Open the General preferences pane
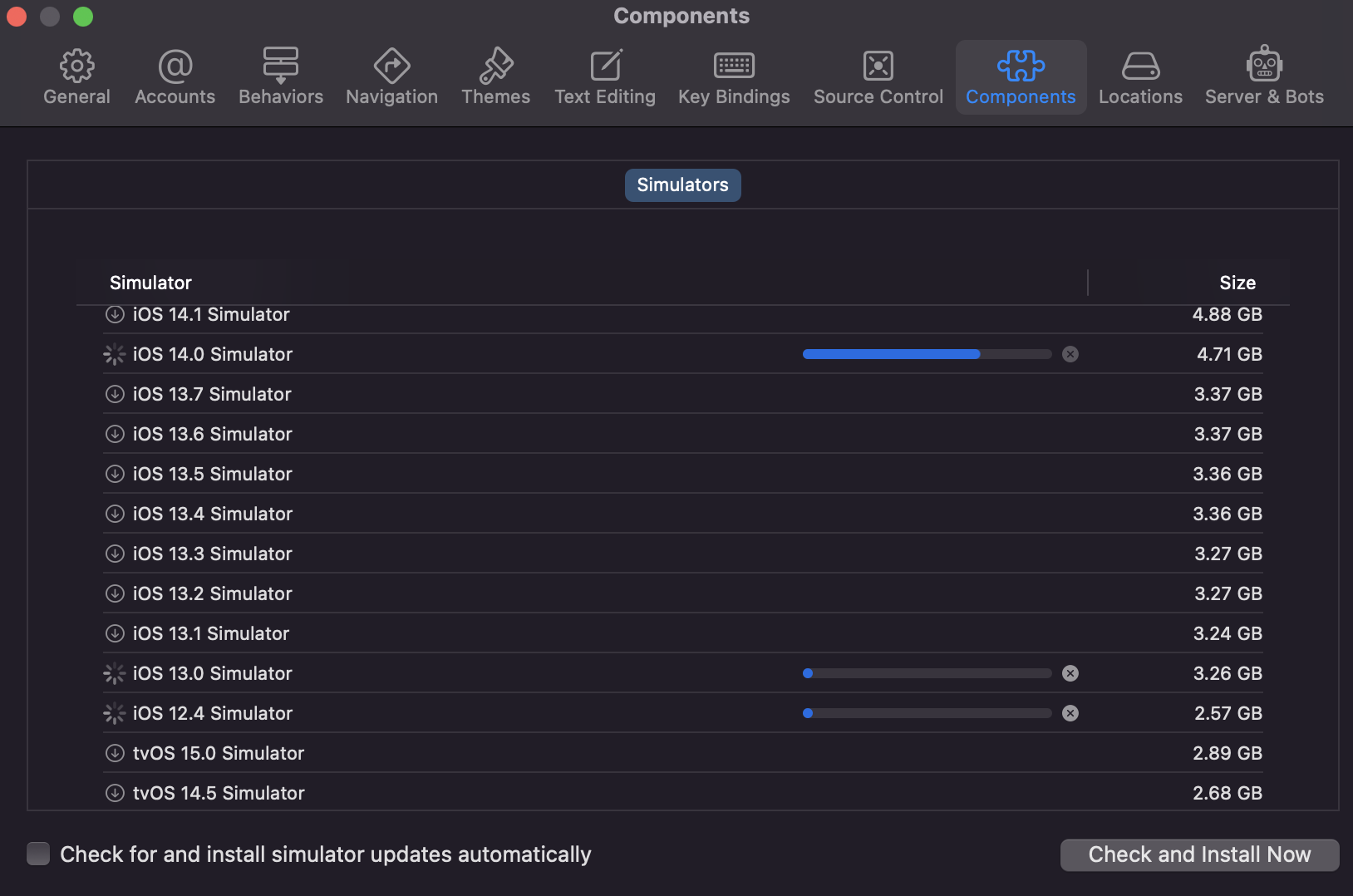The width and height of the screenshot is (1353, 896). (76, 77)
